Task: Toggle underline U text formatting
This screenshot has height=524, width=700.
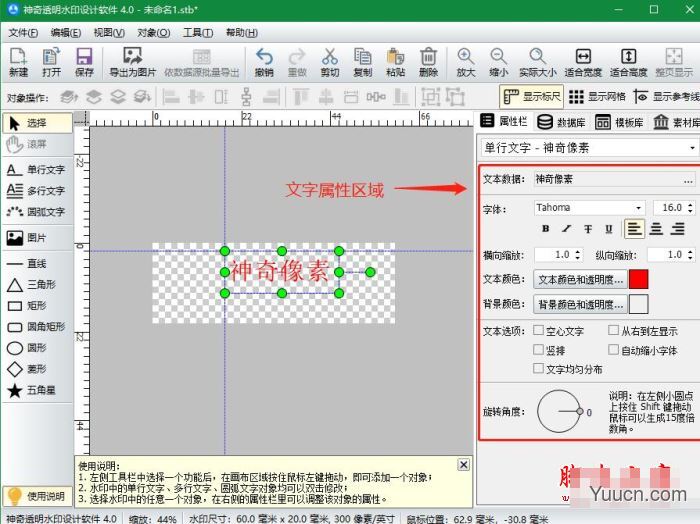Action: click(x=609, y=229)
